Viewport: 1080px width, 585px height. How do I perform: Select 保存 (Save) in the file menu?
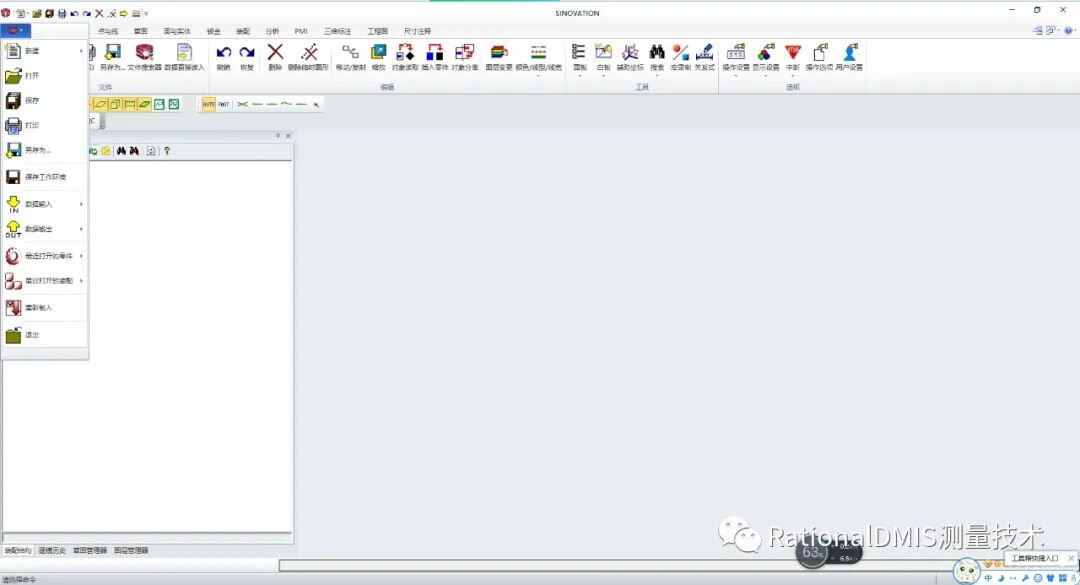(x=44, y=101)
